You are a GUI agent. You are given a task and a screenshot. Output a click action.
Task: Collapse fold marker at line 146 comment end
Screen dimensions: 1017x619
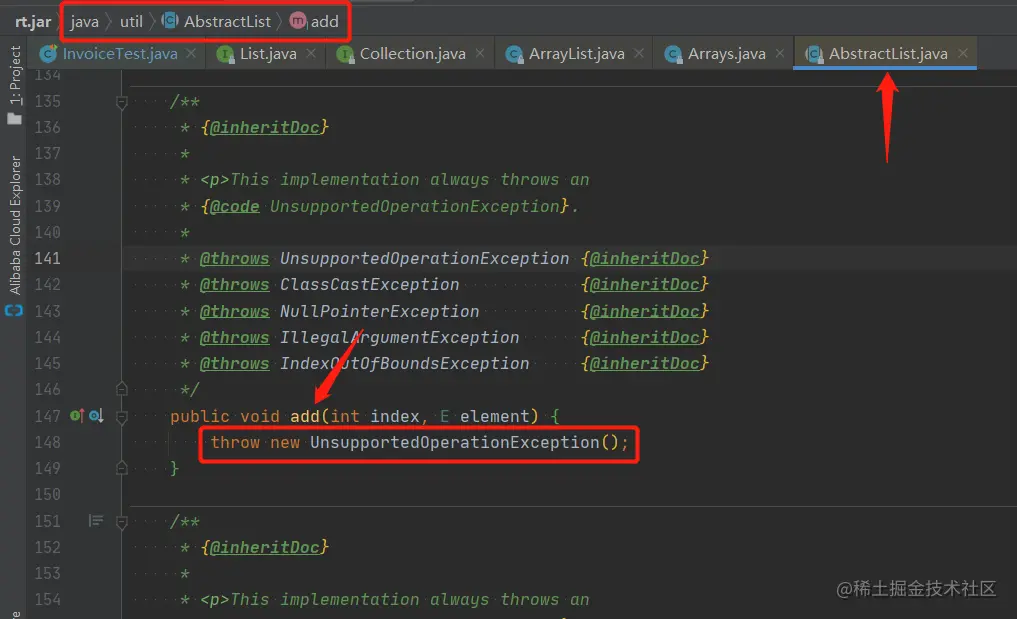tap(121, 389)
